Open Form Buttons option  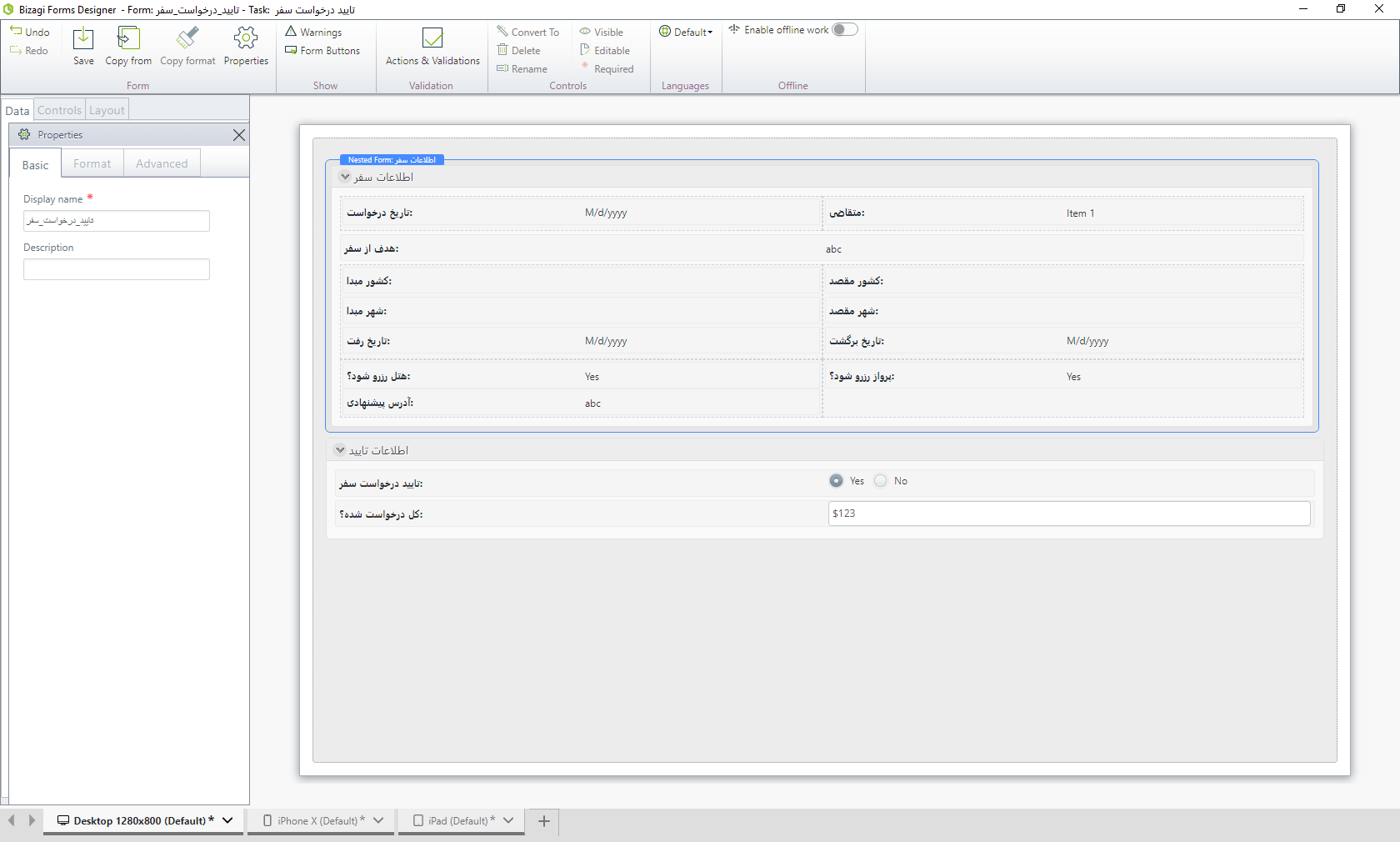[322, 50]
